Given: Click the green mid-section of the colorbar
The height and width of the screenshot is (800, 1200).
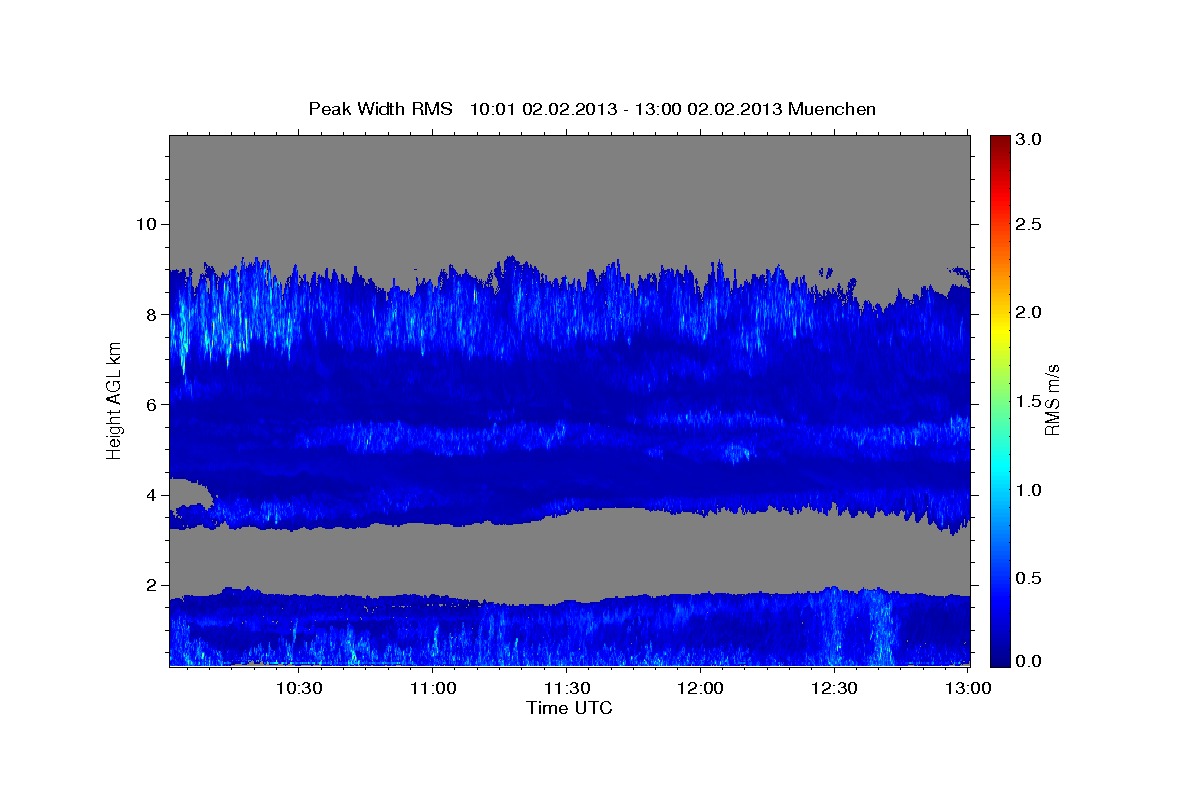Looking at the screenshot, I should [x=1000, y=400].
